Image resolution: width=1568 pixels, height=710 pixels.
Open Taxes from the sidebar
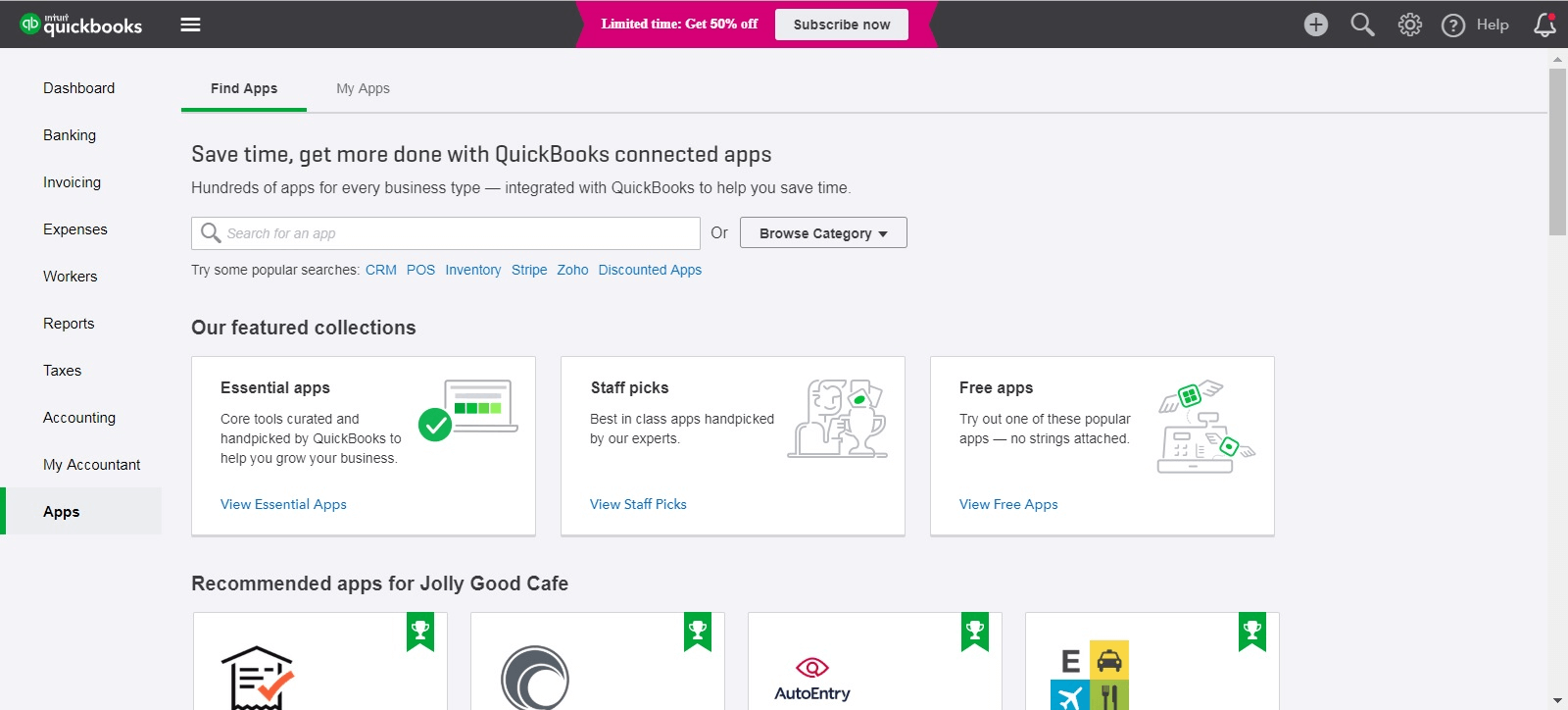click(x=62, y=371)
